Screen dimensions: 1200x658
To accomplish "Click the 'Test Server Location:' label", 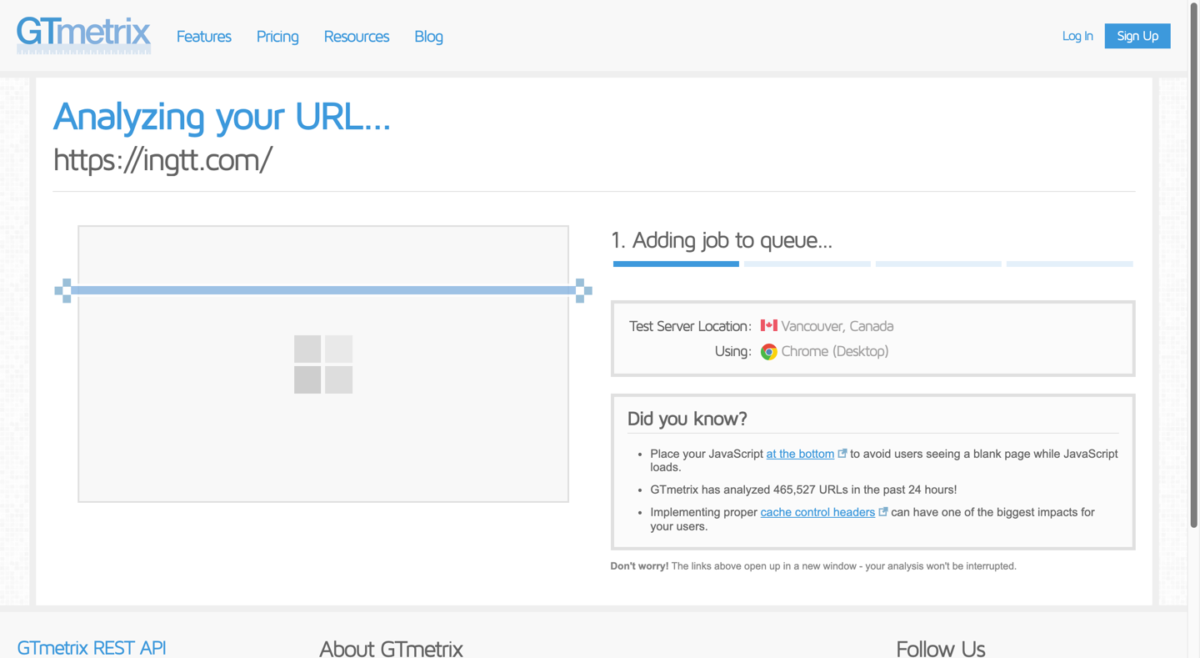I will click(x=690, y=326).
